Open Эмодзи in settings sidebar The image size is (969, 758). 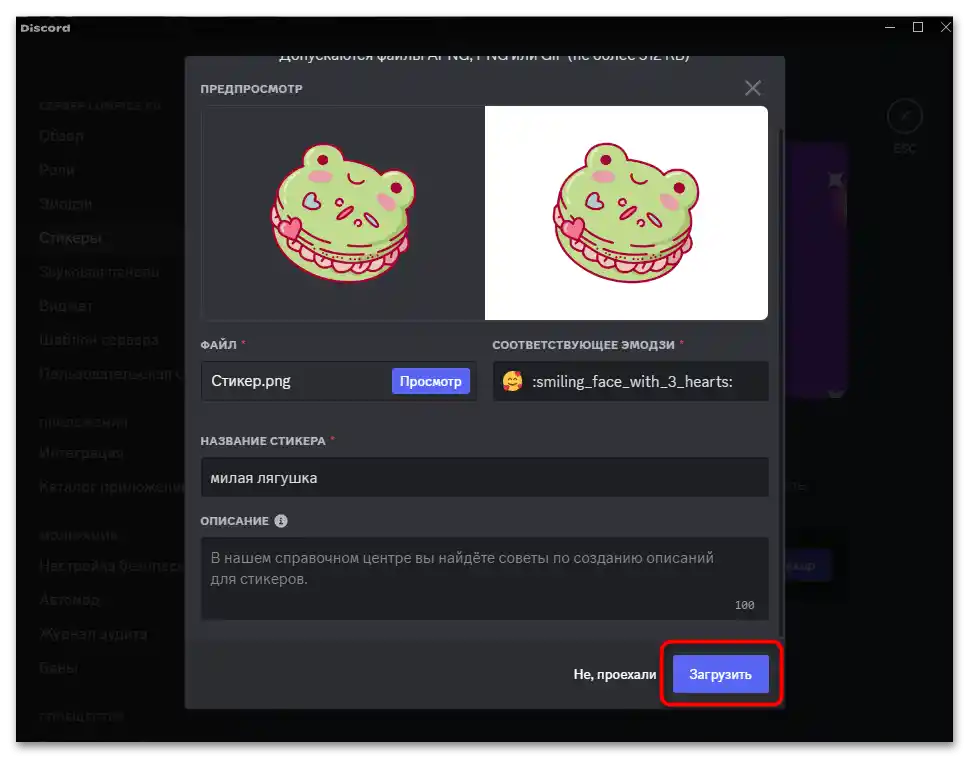coord(66,204)
